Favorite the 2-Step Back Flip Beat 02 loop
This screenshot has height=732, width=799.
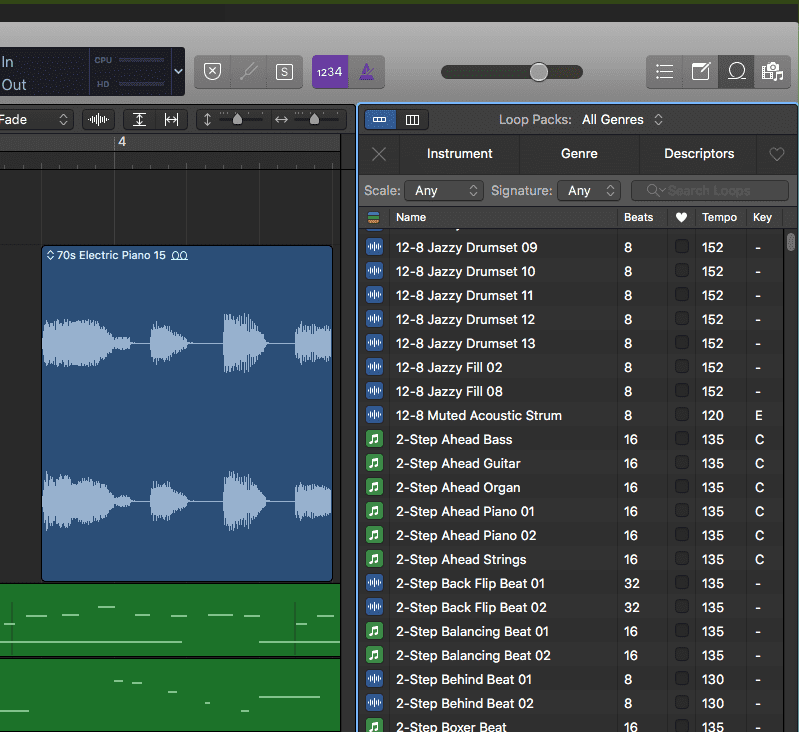tap(682, 606)
